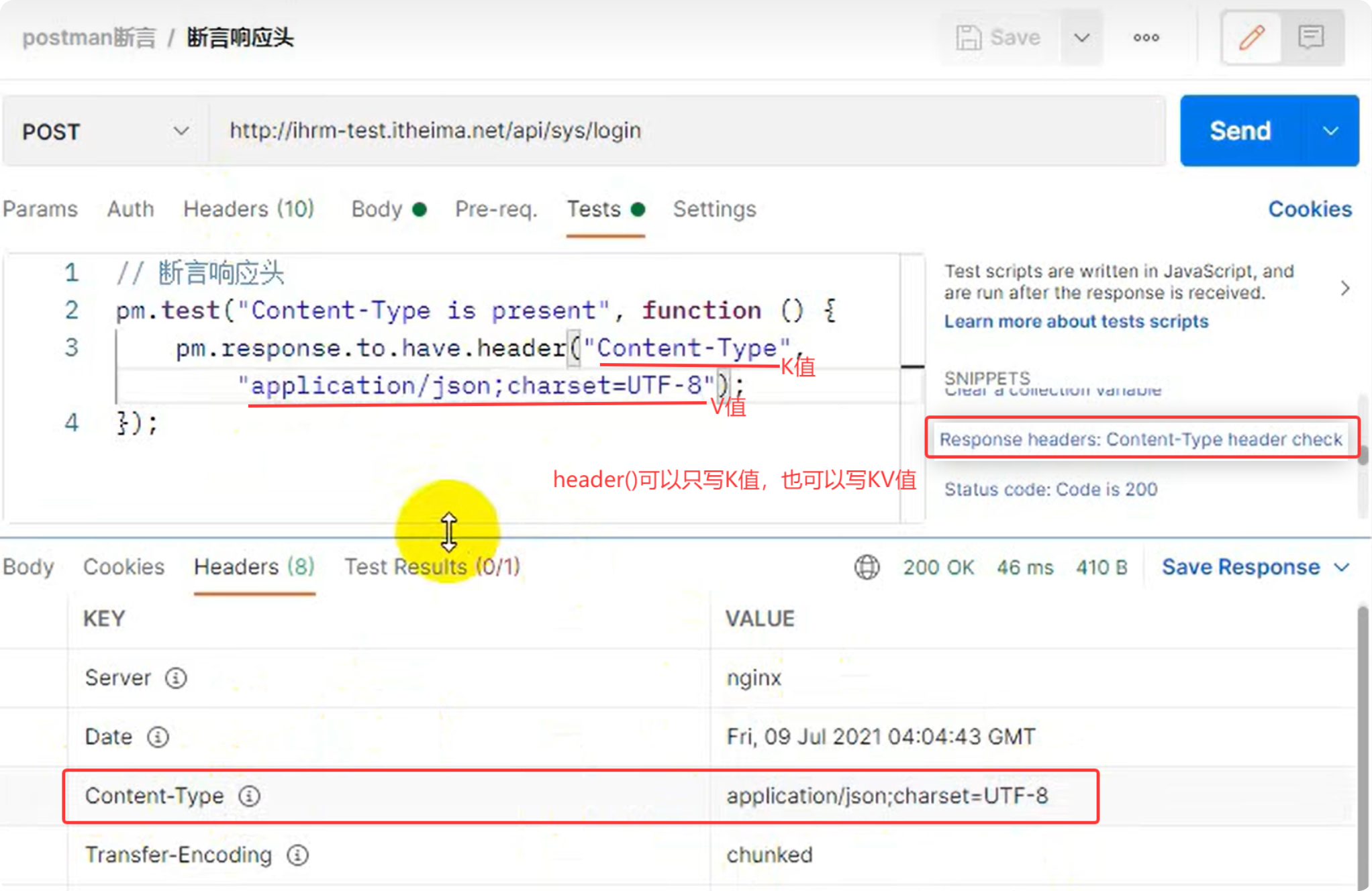Click the three-dots more options icon
This screenshot has width=1372, height=891.
click(1146, 38)
